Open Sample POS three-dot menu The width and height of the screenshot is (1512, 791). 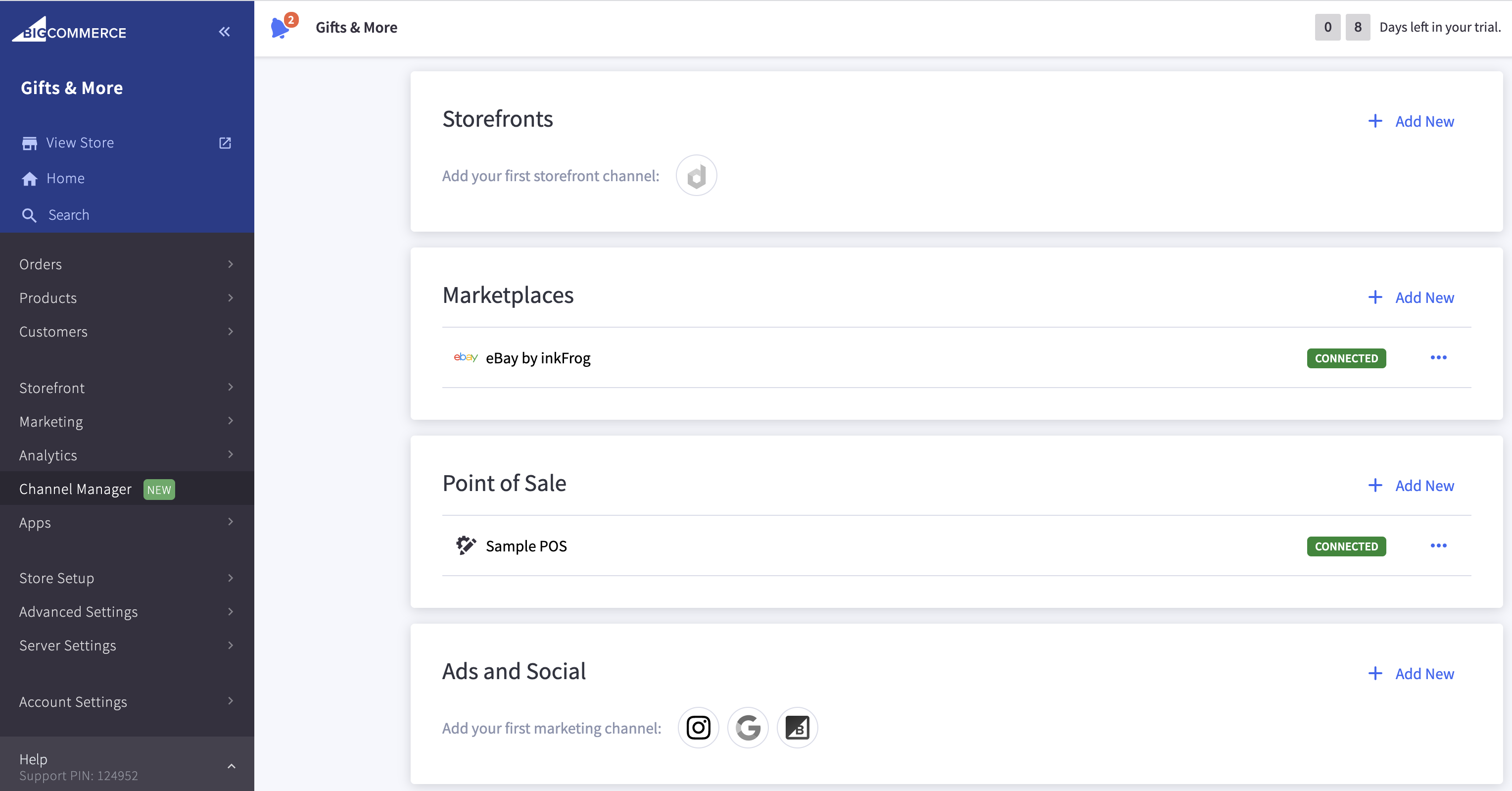(1438, 545)
